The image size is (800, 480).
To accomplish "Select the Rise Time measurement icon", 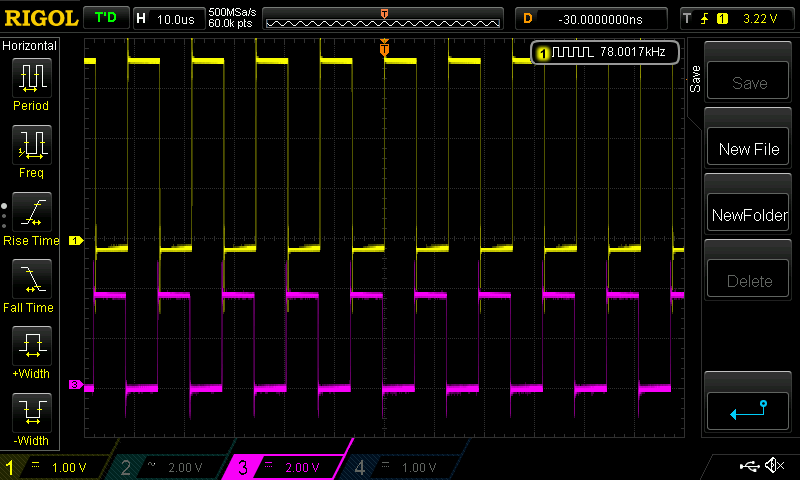I will [x=32, y=212].
